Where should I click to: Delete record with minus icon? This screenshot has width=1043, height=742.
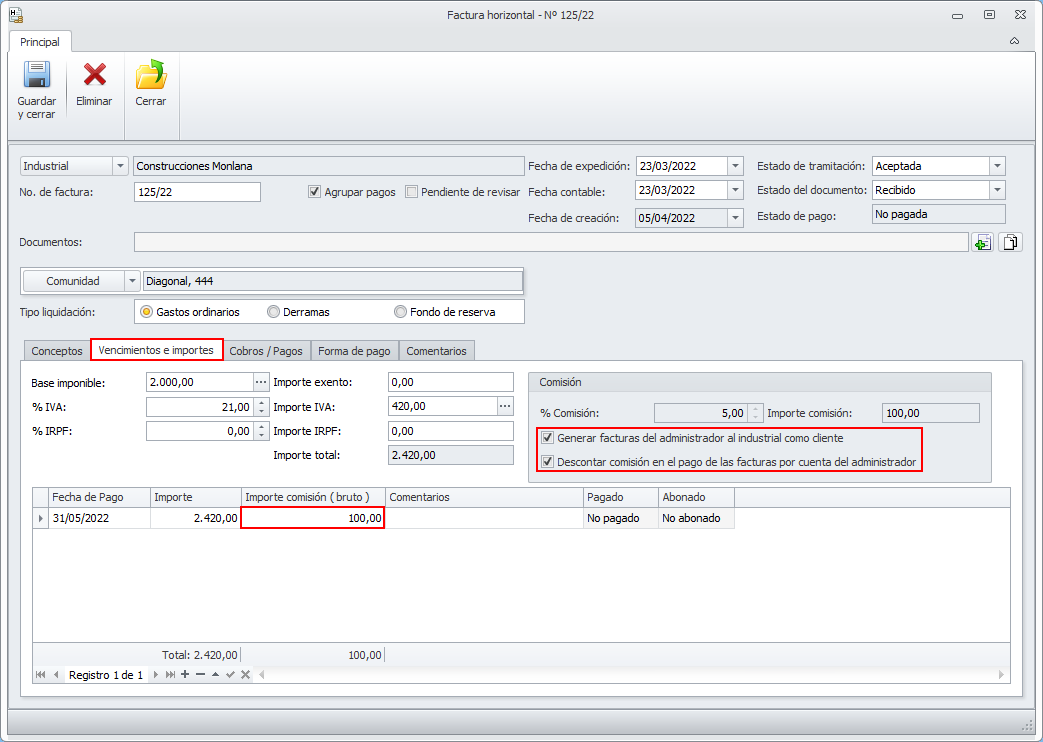tap(200, 675)
